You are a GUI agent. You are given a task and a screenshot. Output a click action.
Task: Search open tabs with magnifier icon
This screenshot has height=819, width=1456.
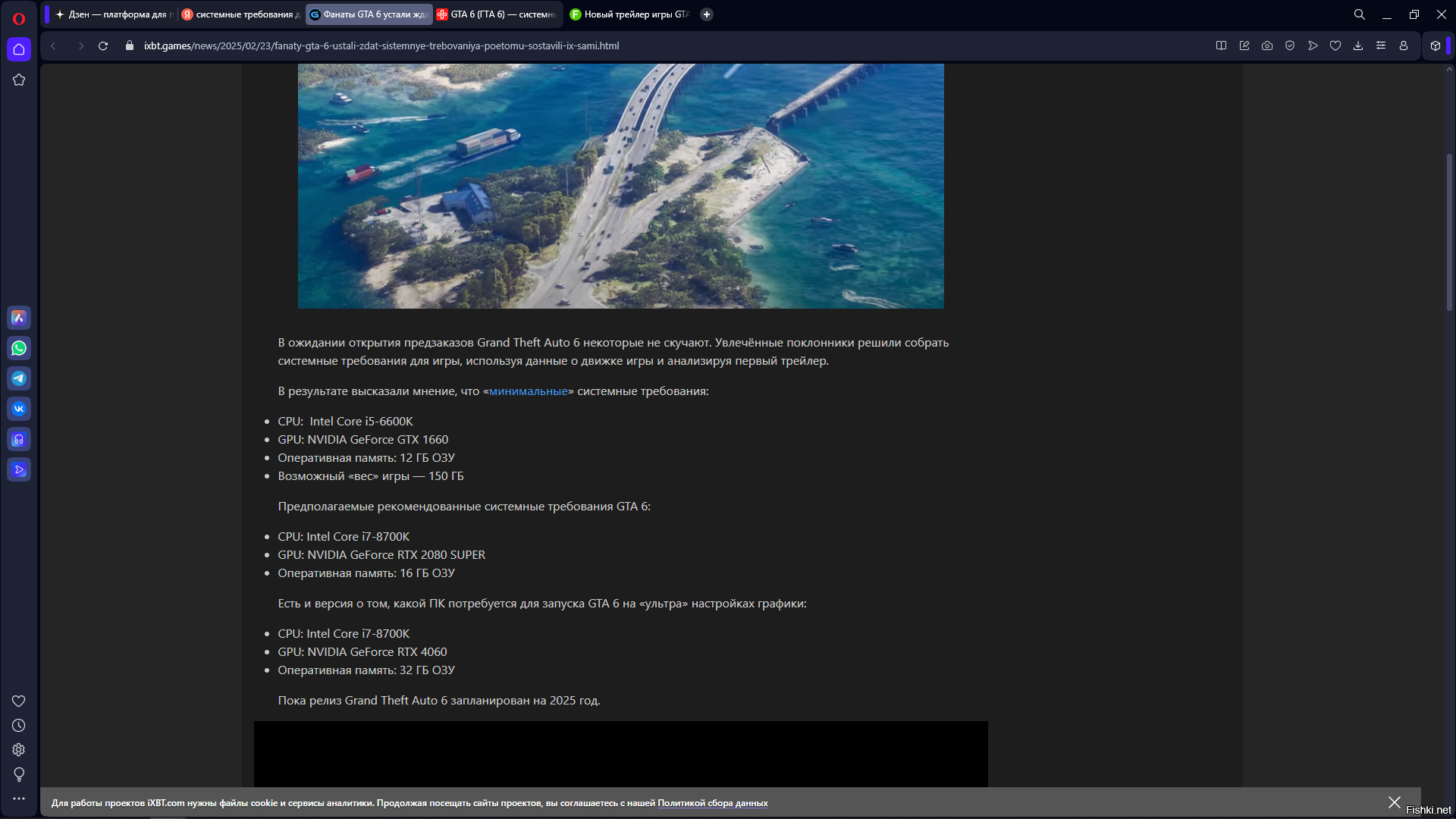[1360, 14]
